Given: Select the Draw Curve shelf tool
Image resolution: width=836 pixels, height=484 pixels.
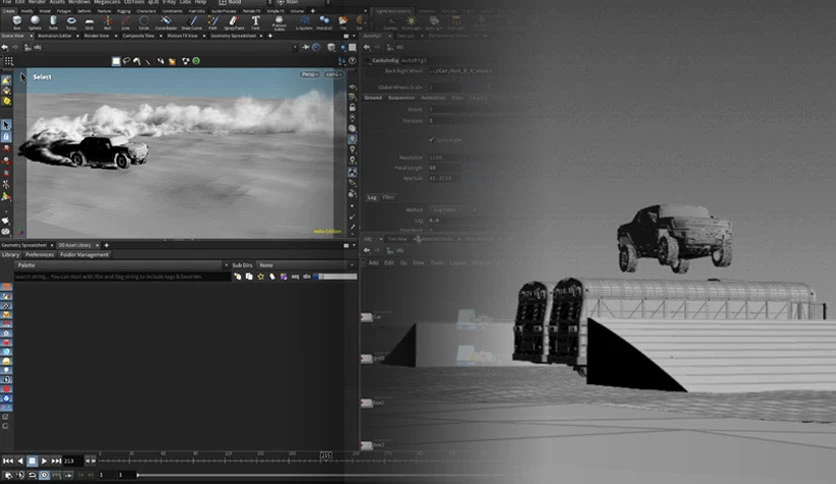Looking at the screenshot, I should [x=192, y=21].
